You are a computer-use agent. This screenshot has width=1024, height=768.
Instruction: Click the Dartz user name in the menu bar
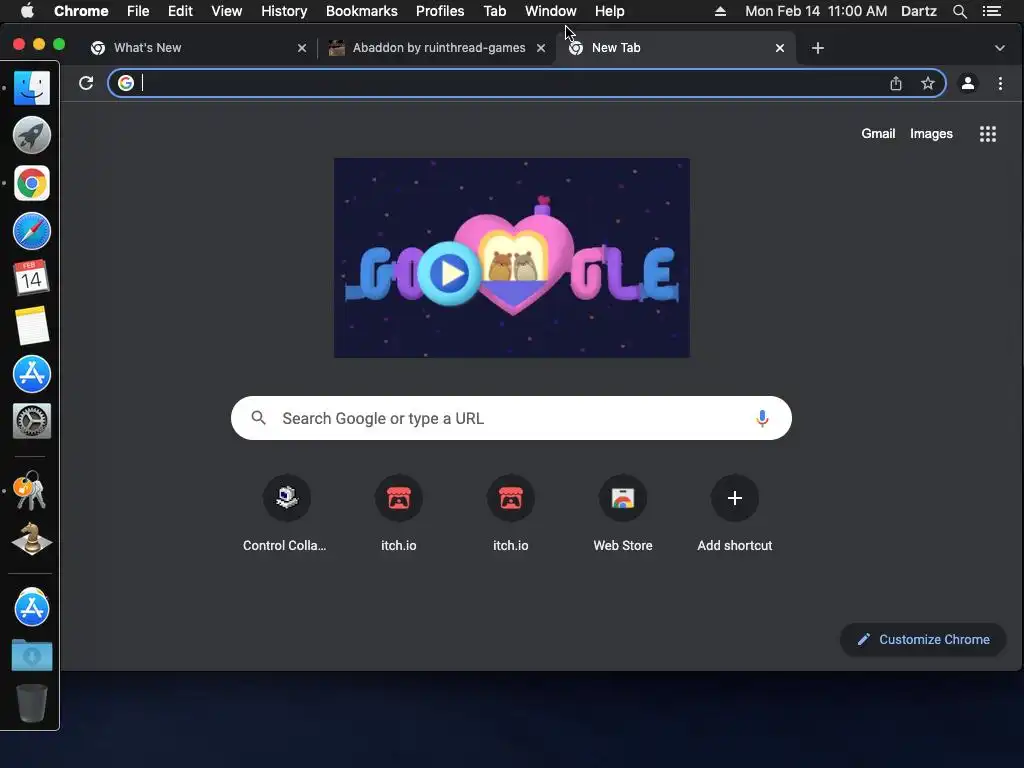click(x=919, y=11)
